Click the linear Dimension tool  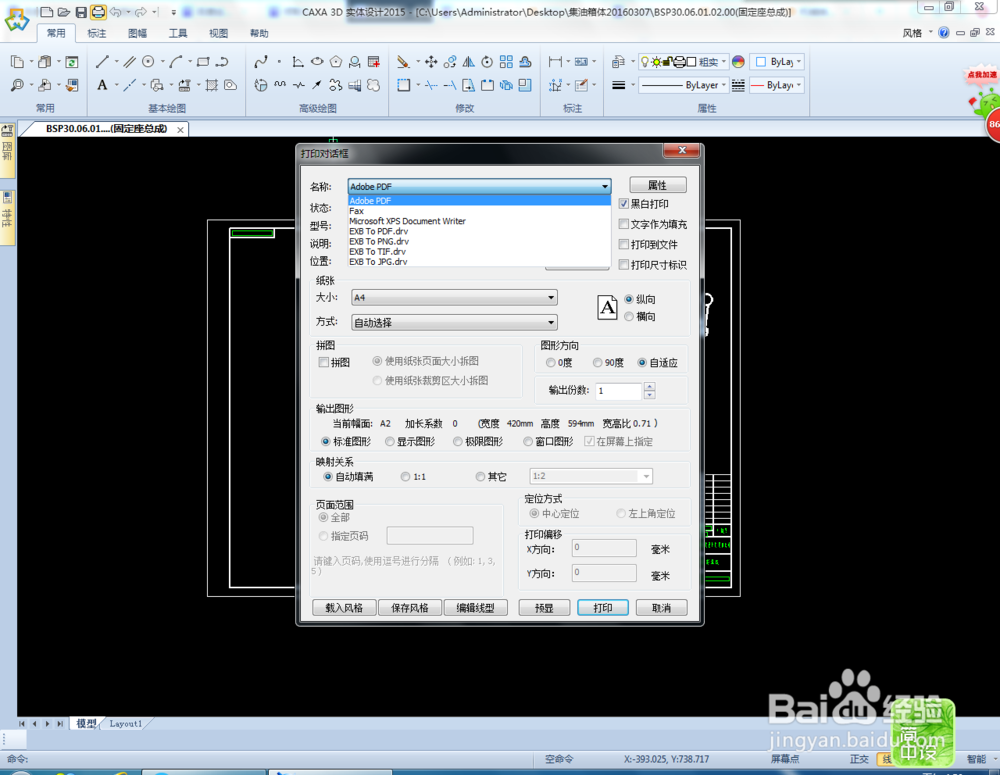(555, 62)
